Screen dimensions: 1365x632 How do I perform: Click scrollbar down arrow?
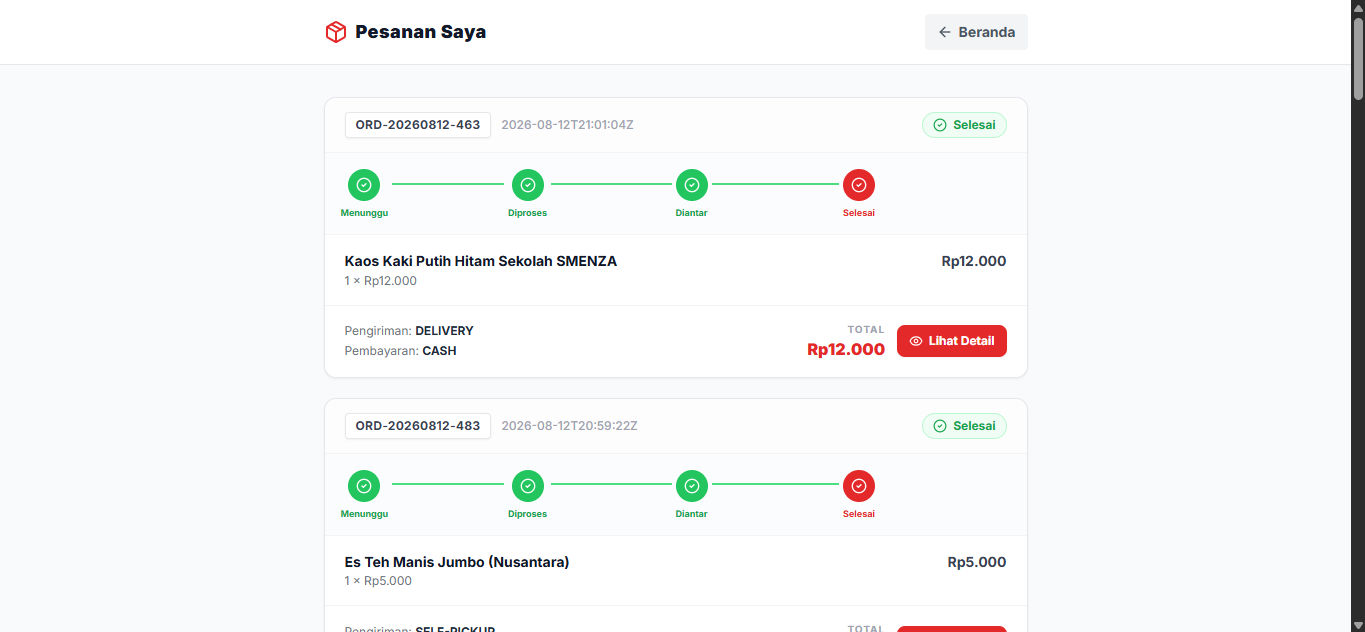(1358, 625)
